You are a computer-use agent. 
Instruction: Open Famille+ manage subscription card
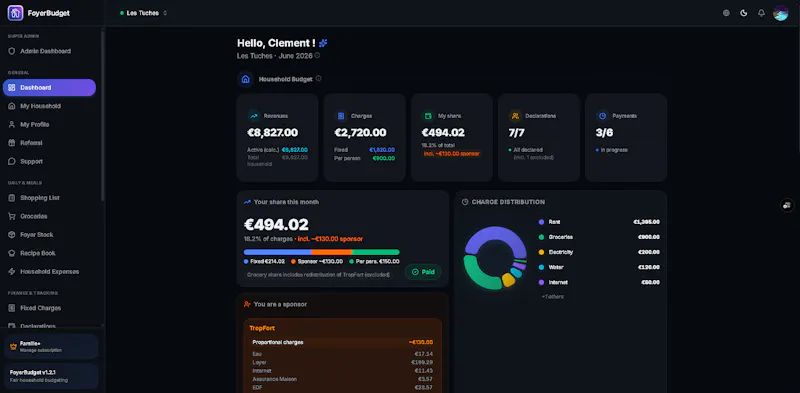pos(51,347)
